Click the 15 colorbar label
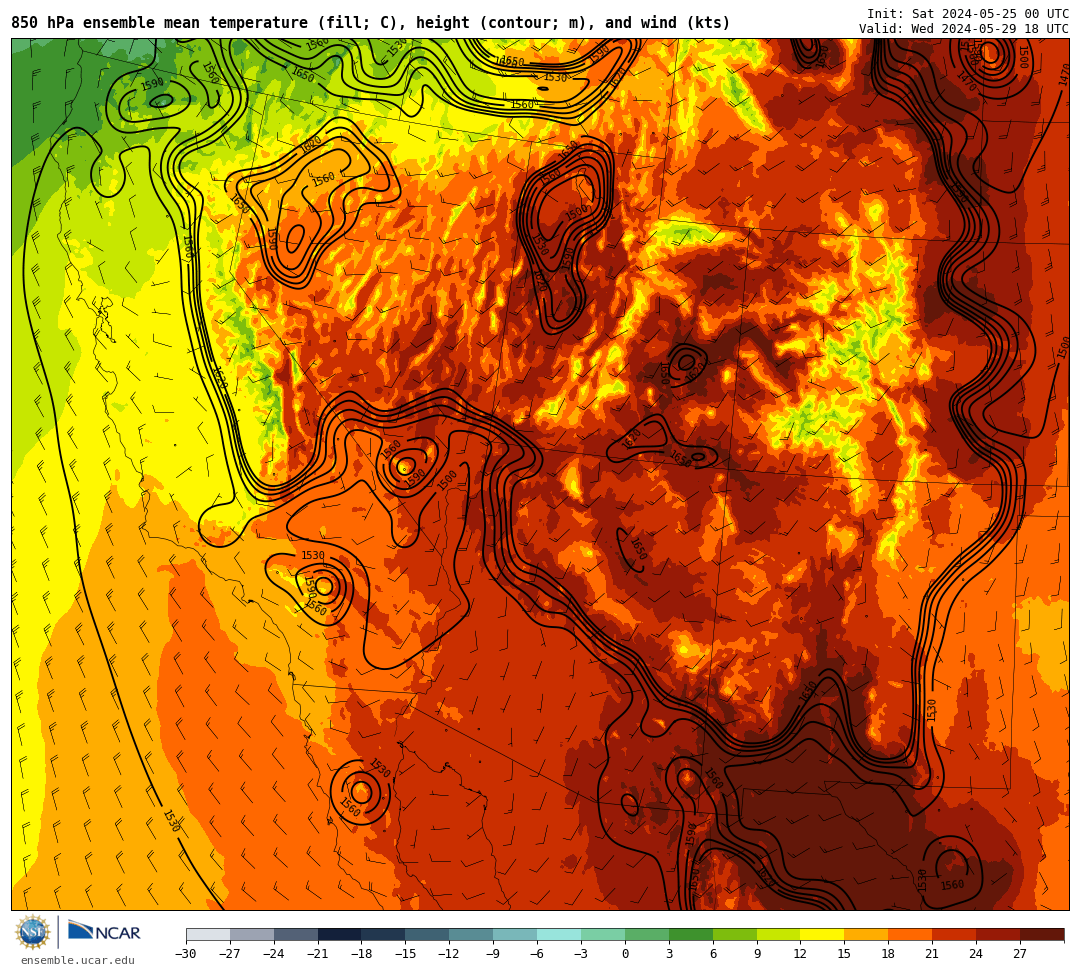This screenshot has width=1080, height=973. click(x=844, y=954)
